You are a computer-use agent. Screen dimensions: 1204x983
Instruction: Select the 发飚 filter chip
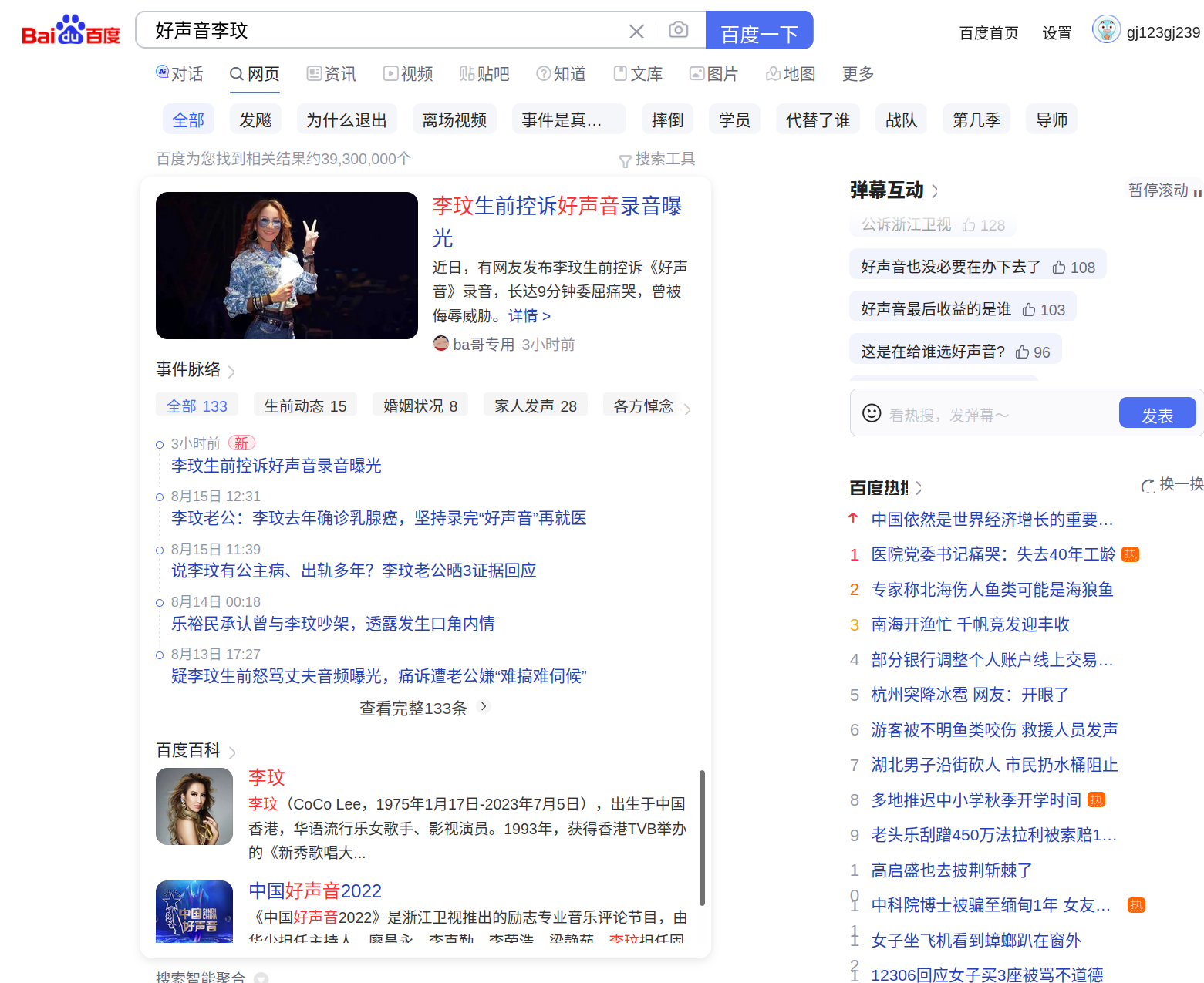[x=255, y=120]
